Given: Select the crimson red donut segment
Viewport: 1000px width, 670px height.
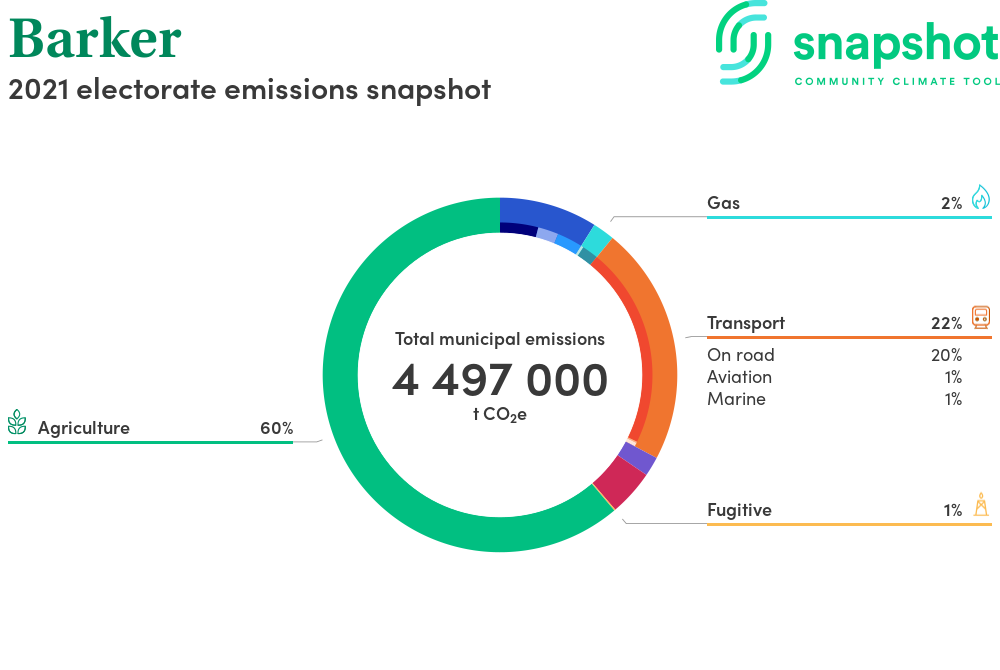Looking at the screenshot, I should 620,484.
